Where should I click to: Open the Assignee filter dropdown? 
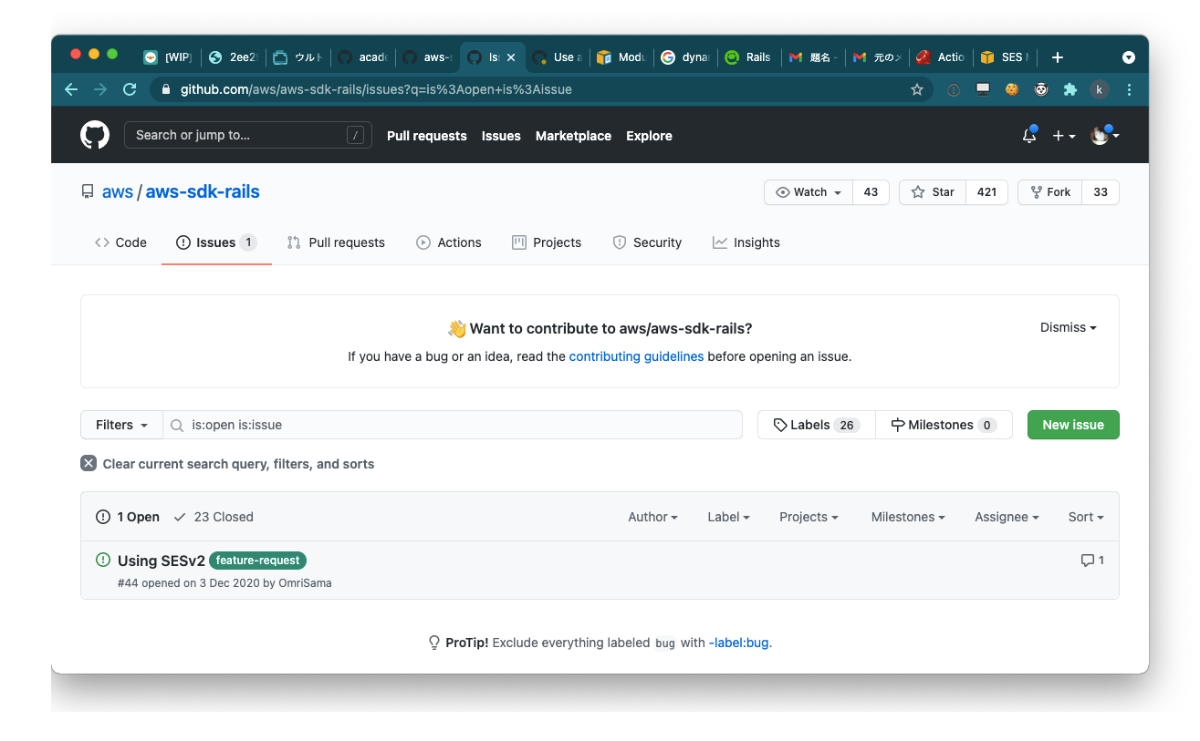point(1007,517)
